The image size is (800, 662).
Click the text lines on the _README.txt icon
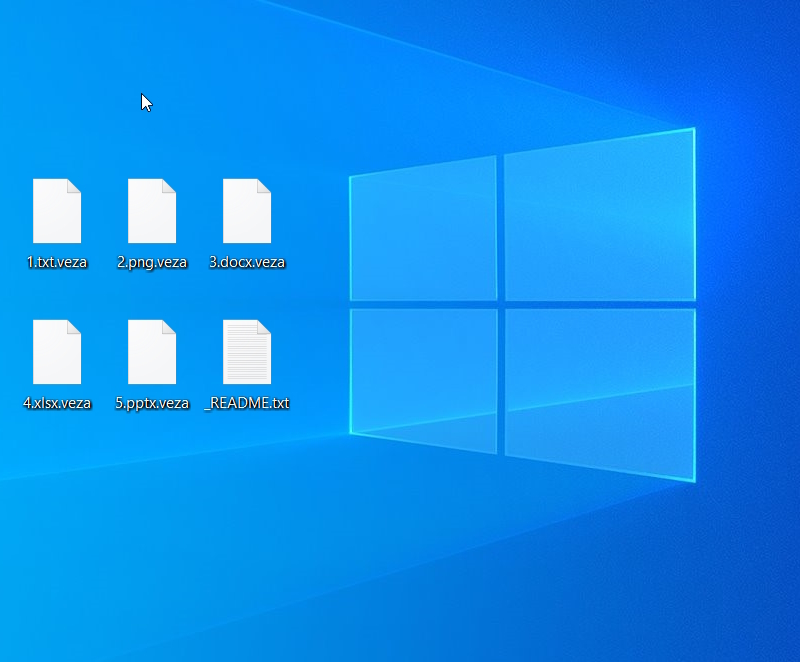click(x=245, y=356)
